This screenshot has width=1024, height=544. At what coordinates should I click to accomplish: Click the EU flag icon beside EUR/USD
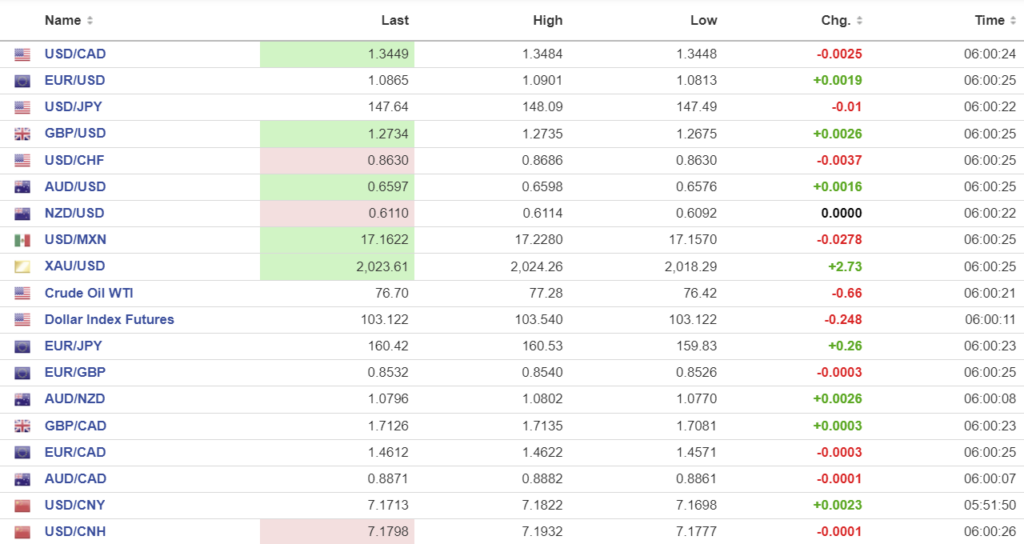point(22,81)
